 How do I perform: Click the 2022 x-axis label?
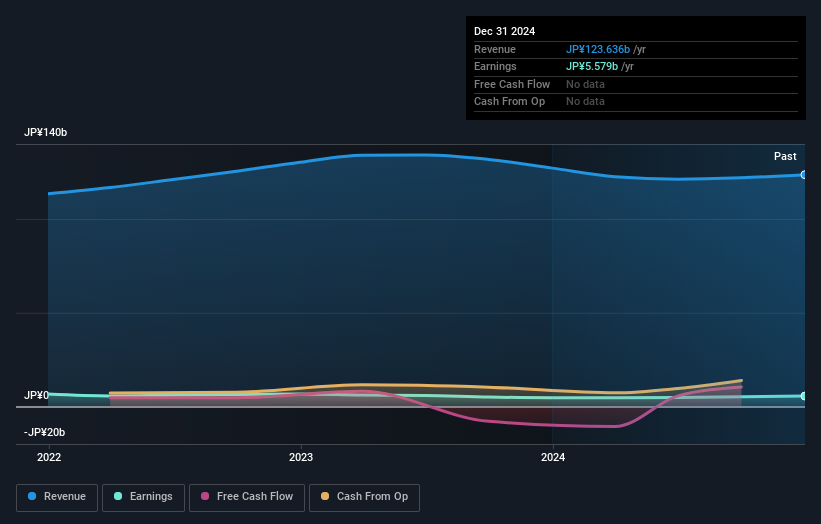(49, 458)
